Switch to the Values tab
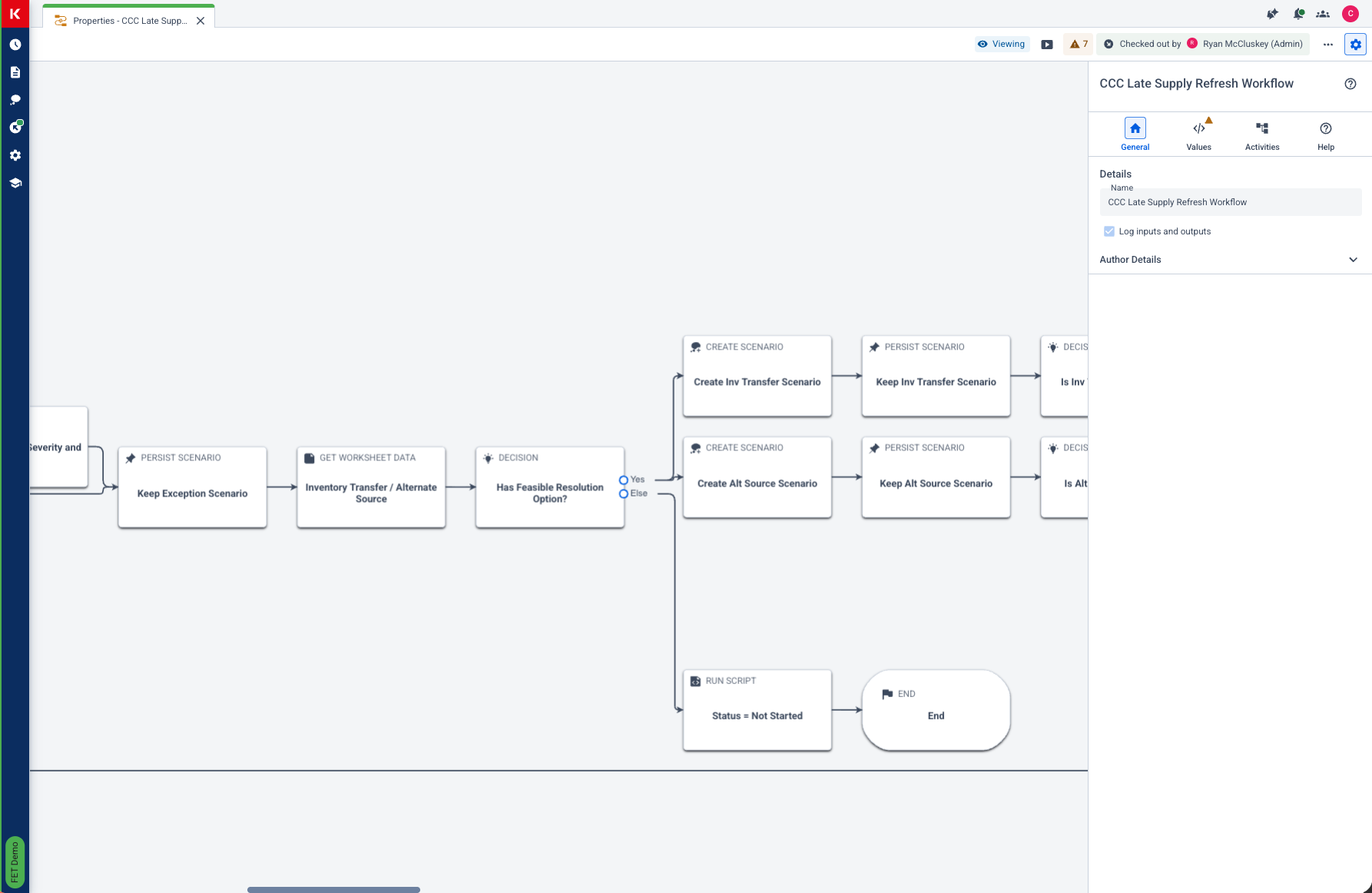The image size is (1372, 893). [1198, 134]
